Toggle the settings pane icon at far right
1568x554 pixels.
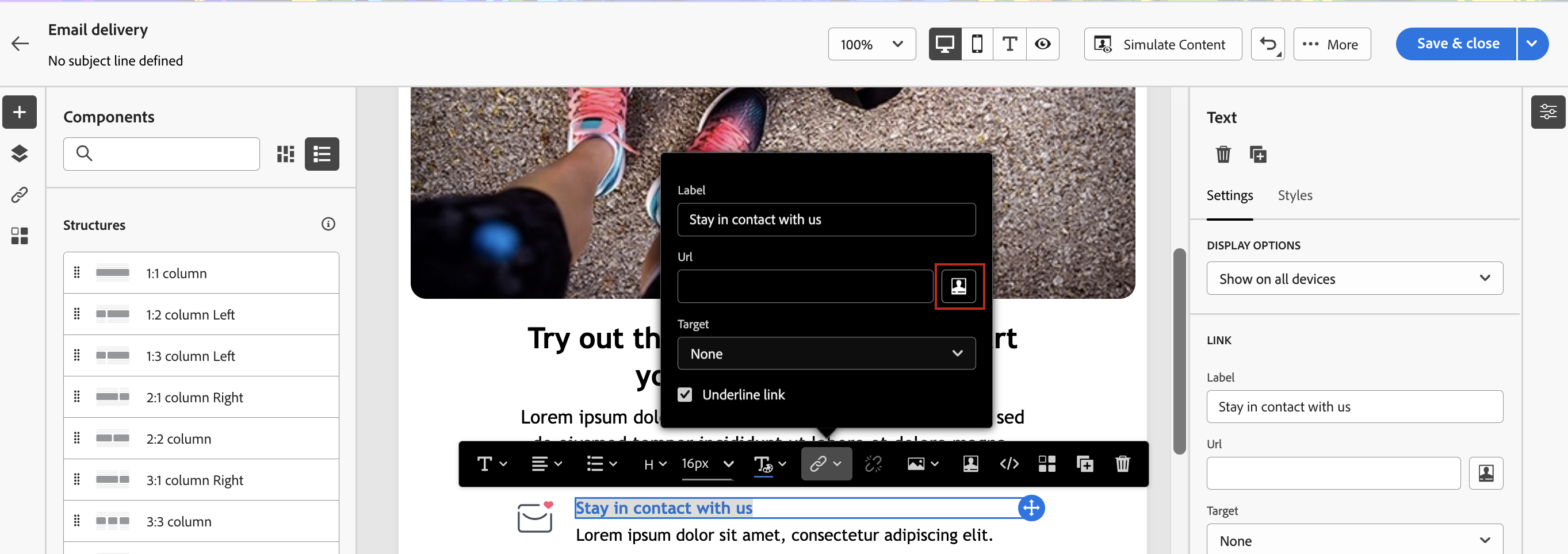pos(1548,112)
